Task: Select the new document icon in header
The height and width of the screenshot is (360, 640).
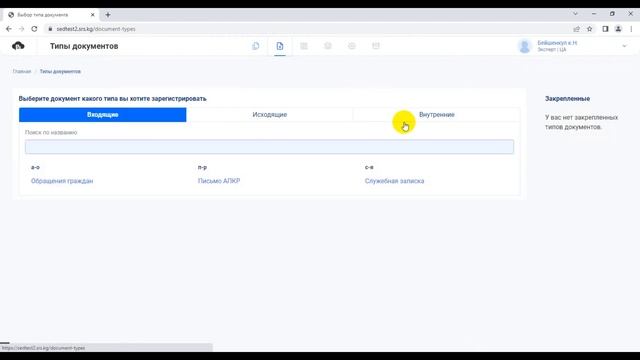Action: pos(280,46)
